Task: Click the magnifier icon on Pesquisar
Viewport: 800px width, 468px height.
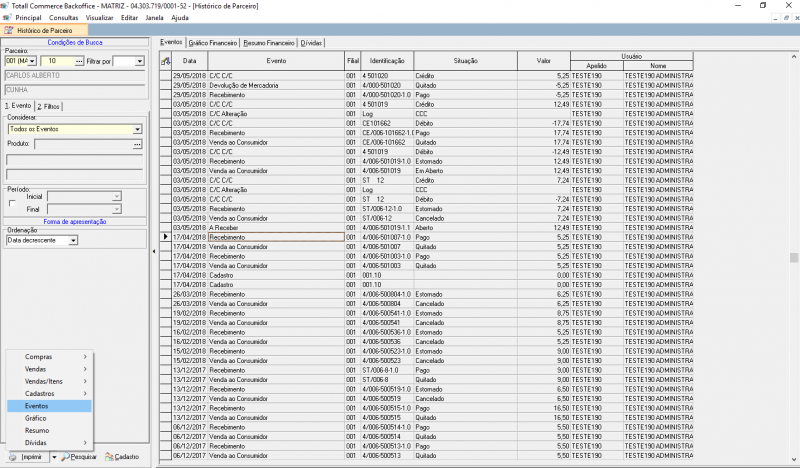Action: tap(66, 456)
